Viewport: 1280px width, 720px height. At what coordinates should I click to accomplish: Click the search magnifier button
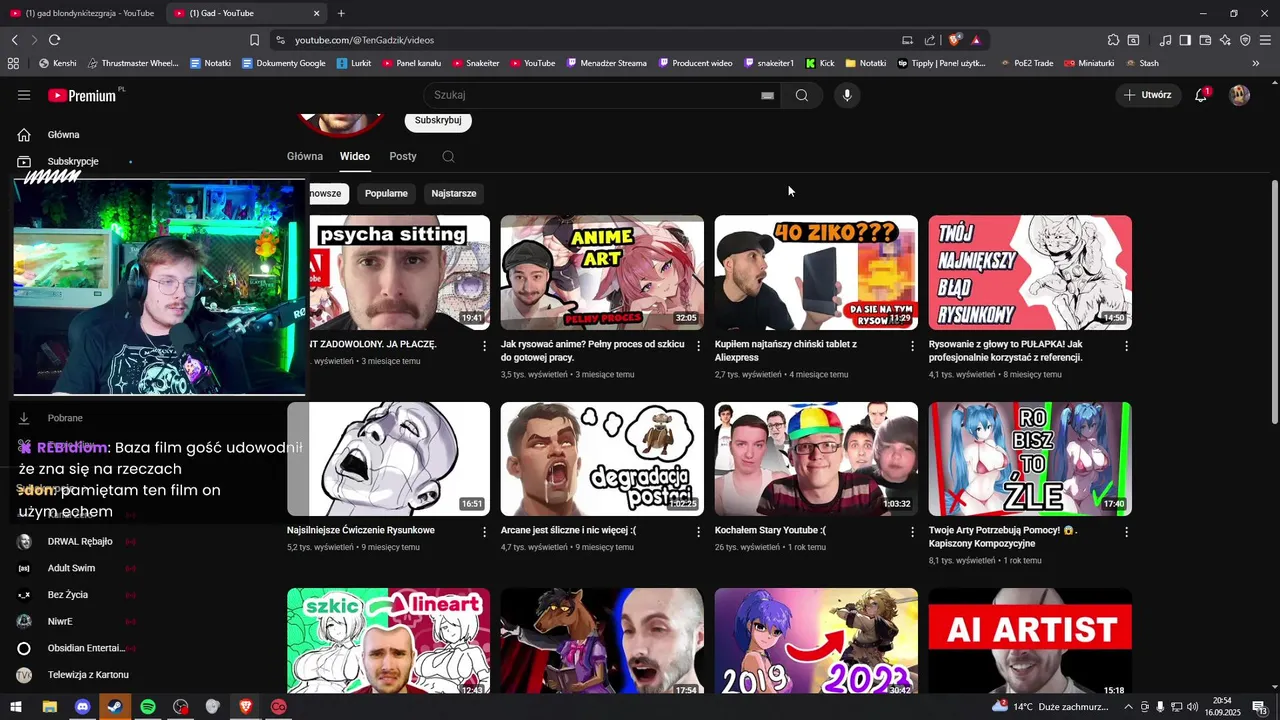pos(802,95)
